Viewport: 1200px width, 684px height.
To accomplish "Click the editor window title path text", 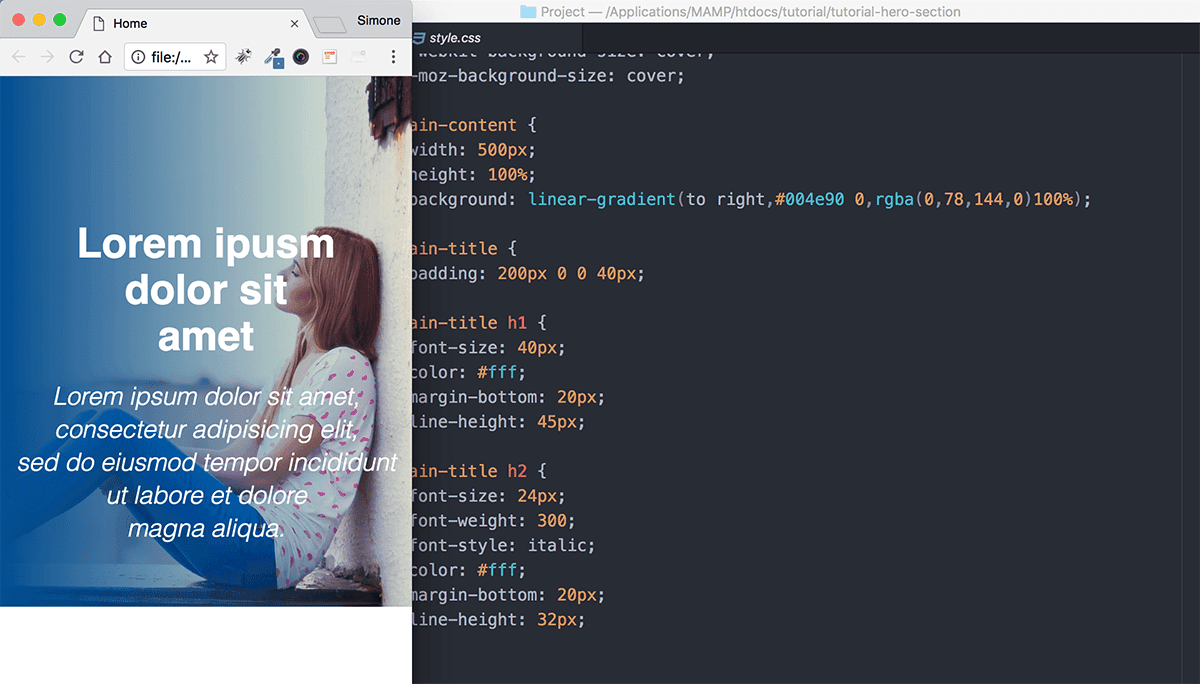I will 750,12.
